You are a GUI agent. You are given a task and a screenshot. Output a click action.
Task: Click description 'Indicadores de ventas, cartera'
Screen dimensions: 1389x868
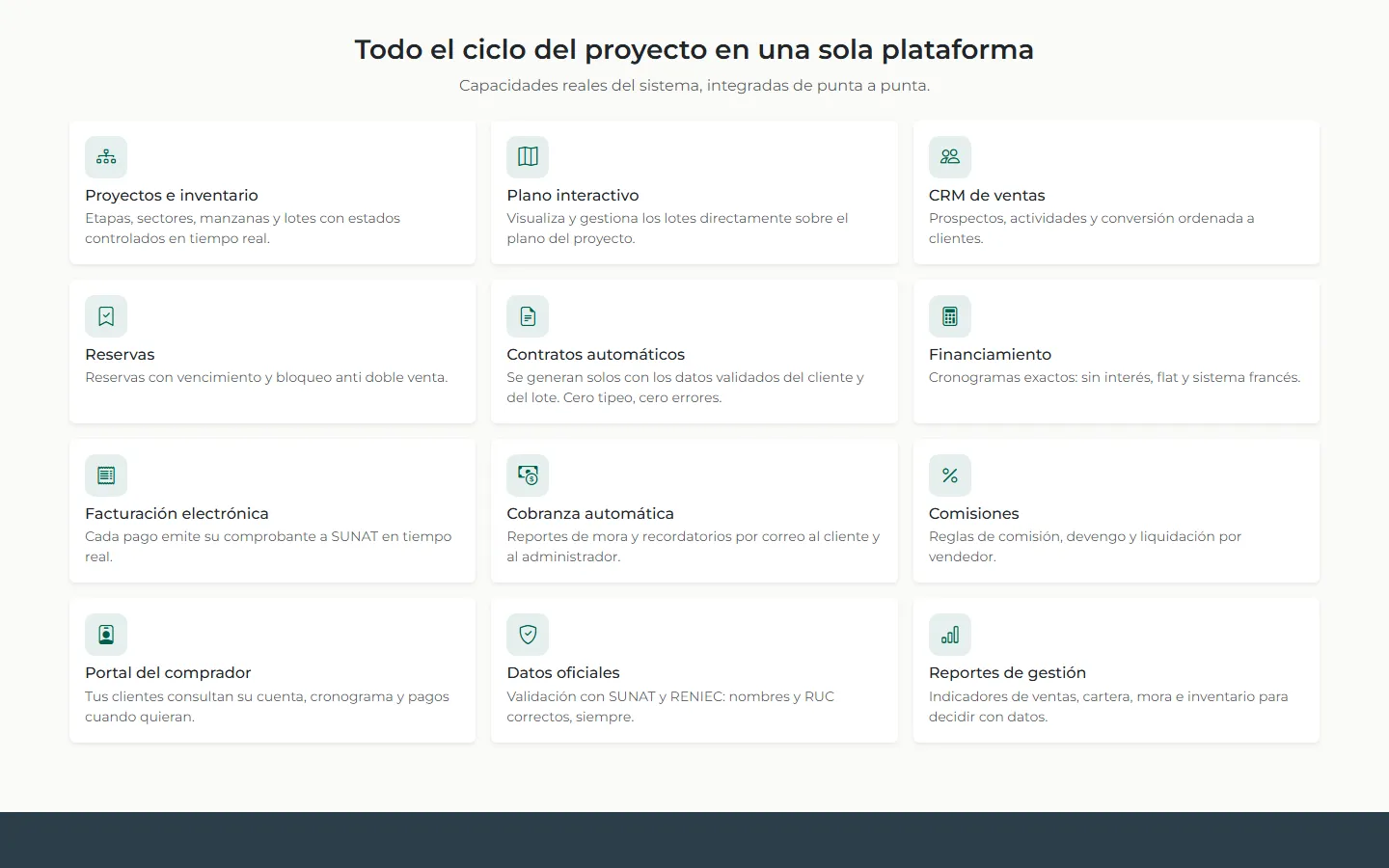tap(1108, 707)
